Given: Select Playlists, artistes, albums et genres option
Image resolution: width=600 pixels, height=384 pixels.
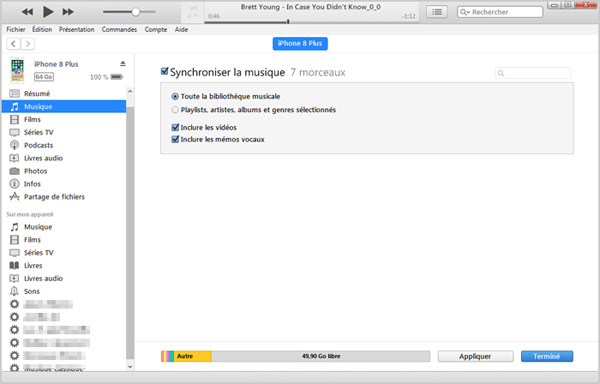Looking at the screenshot, I should coord(175,110).
